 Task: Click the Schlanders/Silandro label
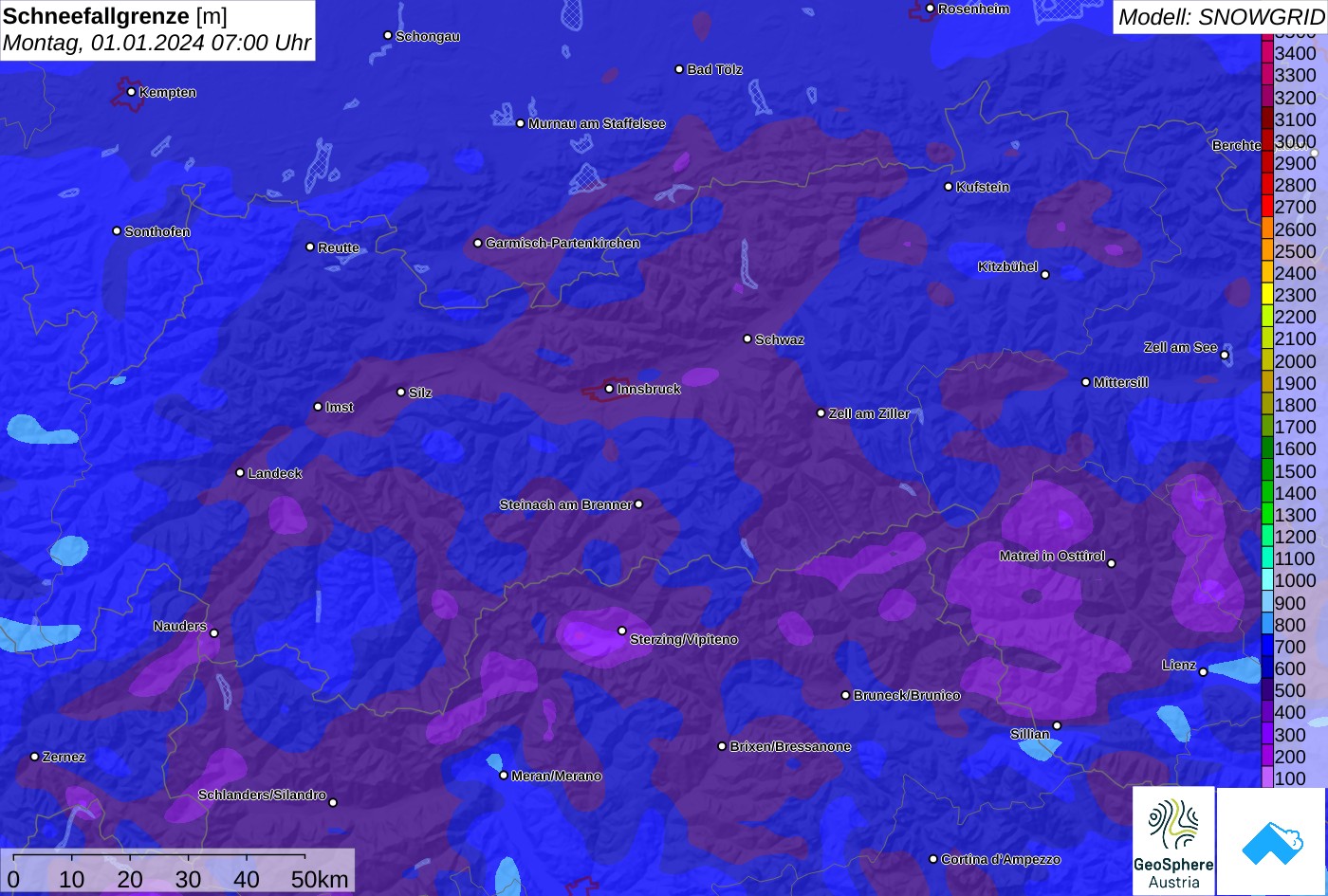click(262, 795)
